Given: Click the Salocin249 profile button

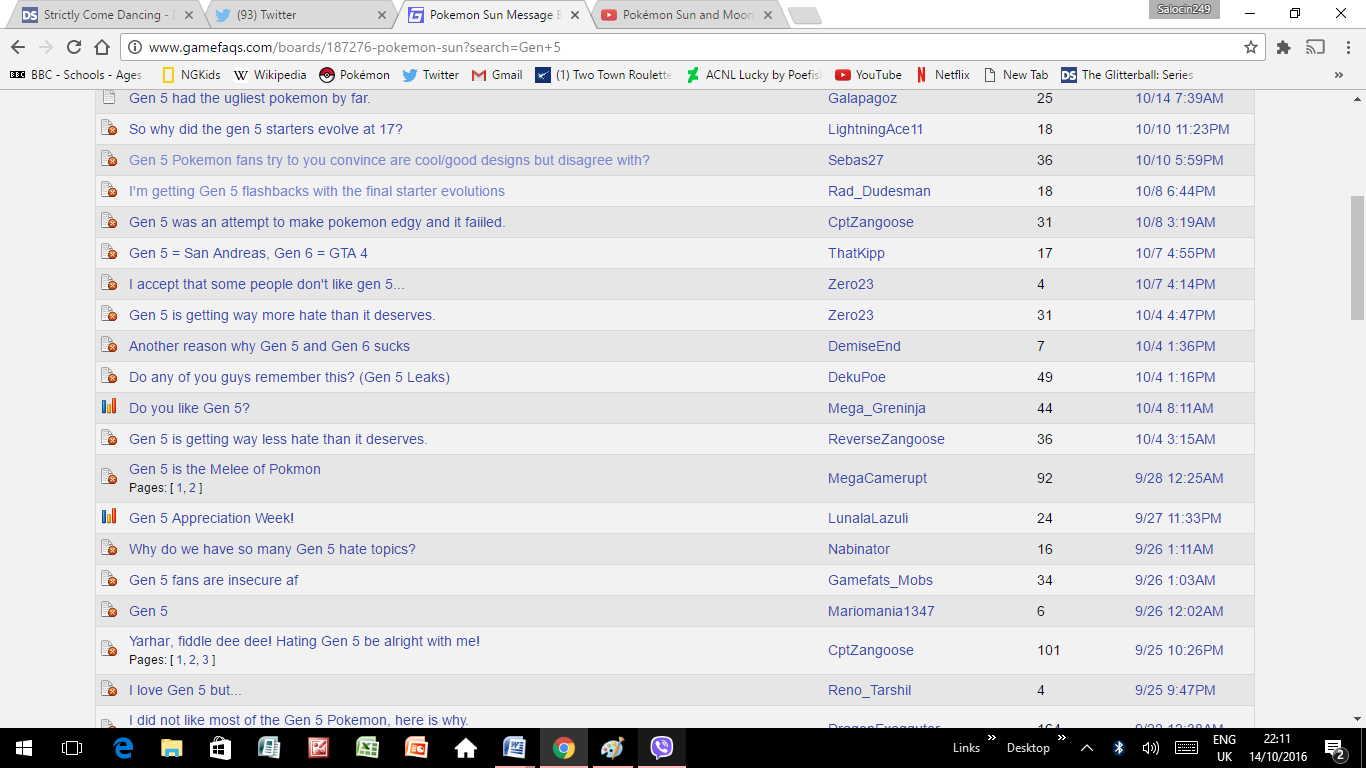Looking at the screenshot, I should (1184, 9).
